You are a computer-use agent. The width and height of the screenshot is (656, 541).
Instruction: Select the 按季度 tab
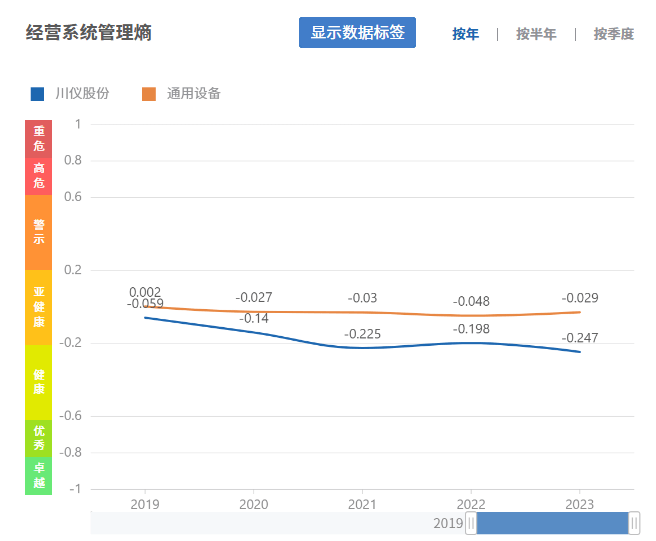click(x=613, y=34)
